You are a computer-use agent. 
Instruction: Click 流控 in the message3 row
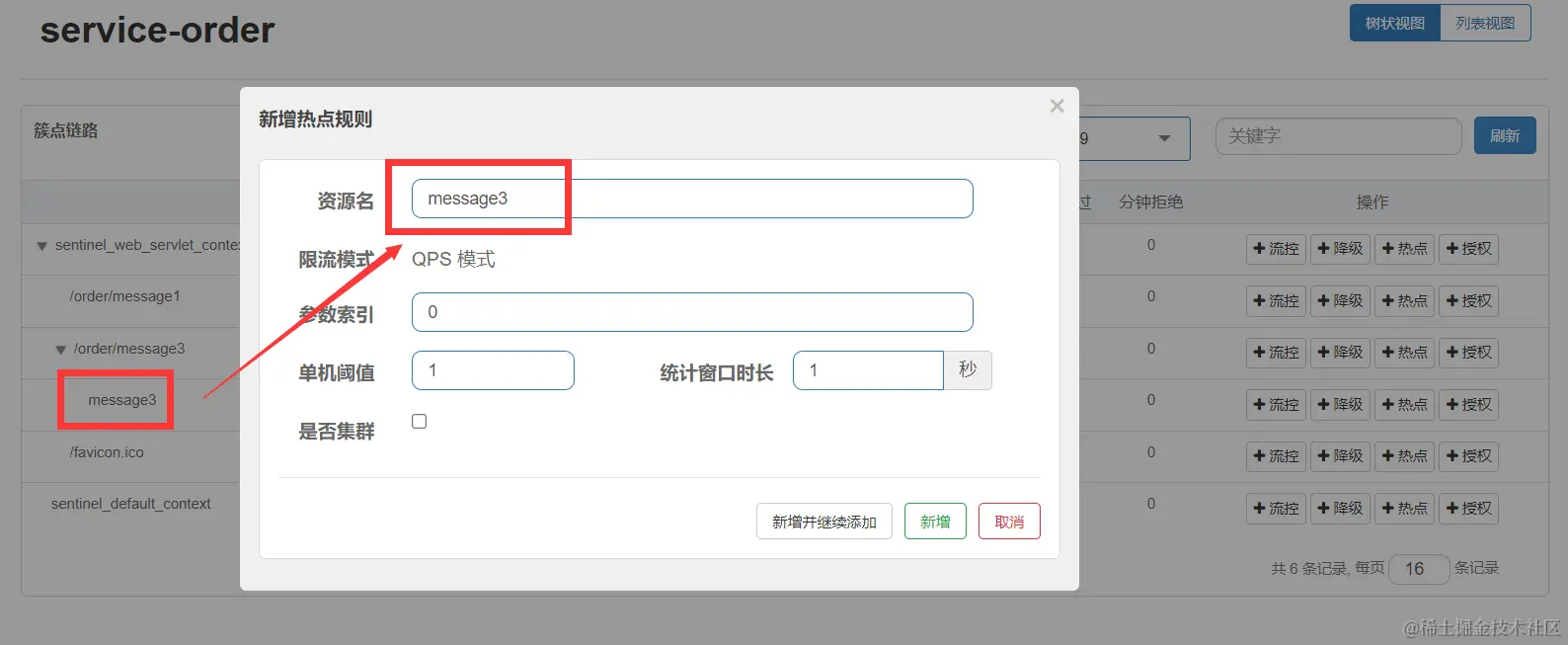[1276, 405]
